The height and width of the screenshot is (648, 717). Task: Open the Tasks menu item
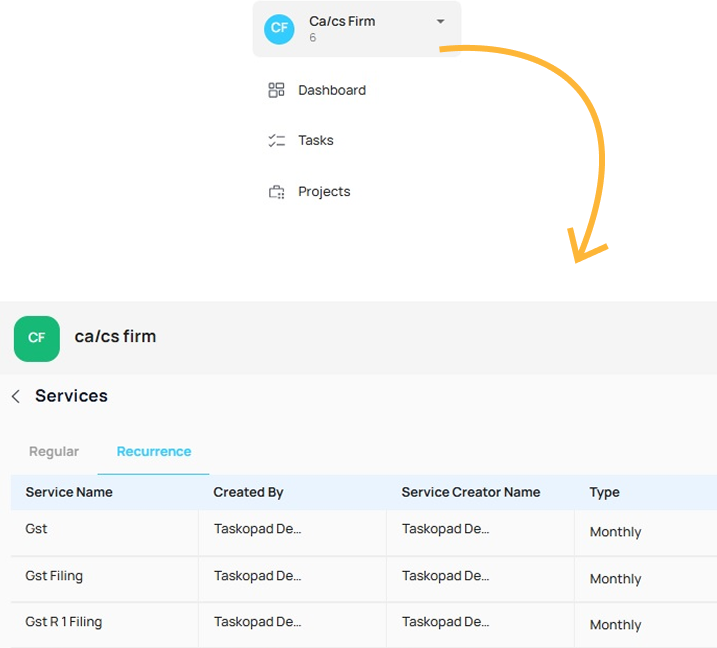[x=316, y=141]
